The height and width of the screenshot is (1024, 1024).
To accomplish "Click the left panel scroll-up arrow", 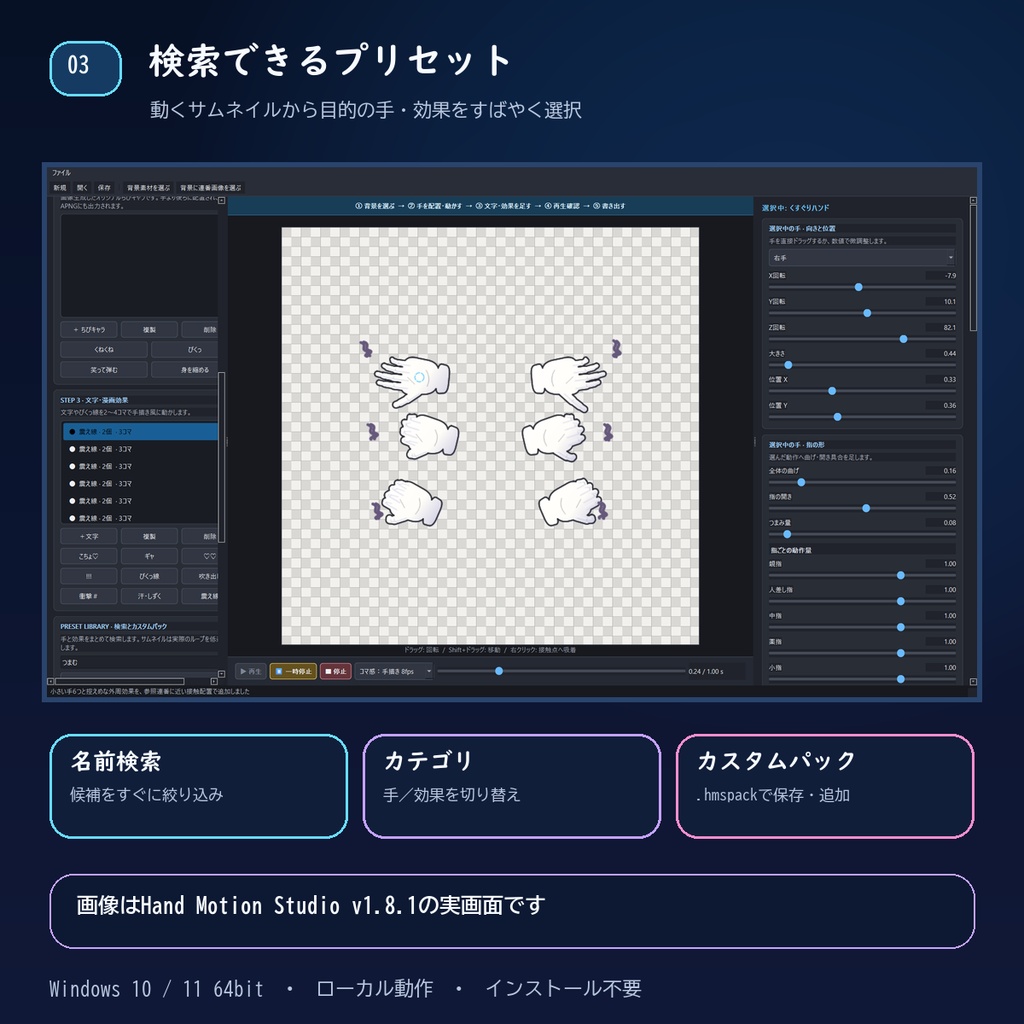I will (x=221, y=200).
